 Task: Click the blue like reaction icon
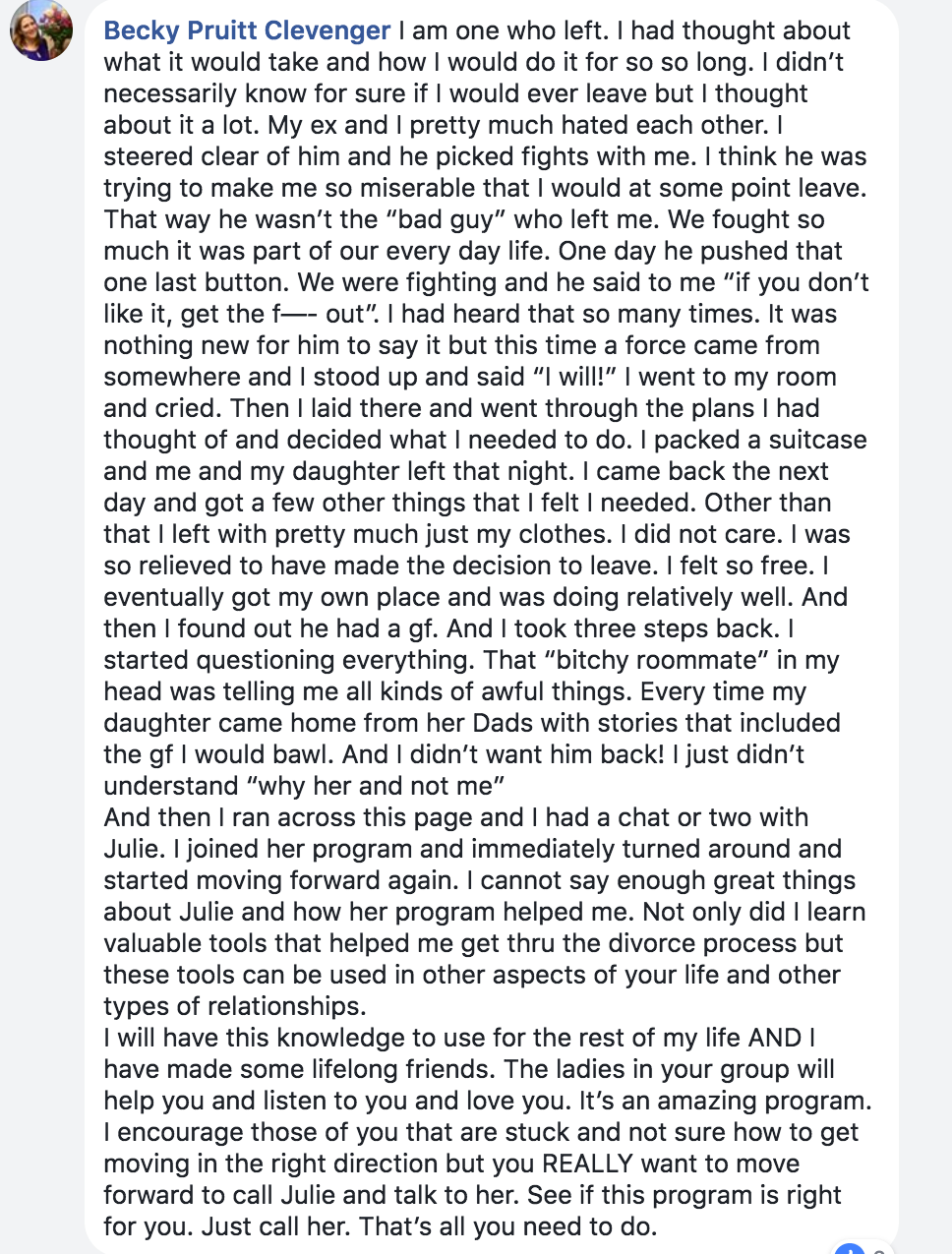pos(849,1248)
